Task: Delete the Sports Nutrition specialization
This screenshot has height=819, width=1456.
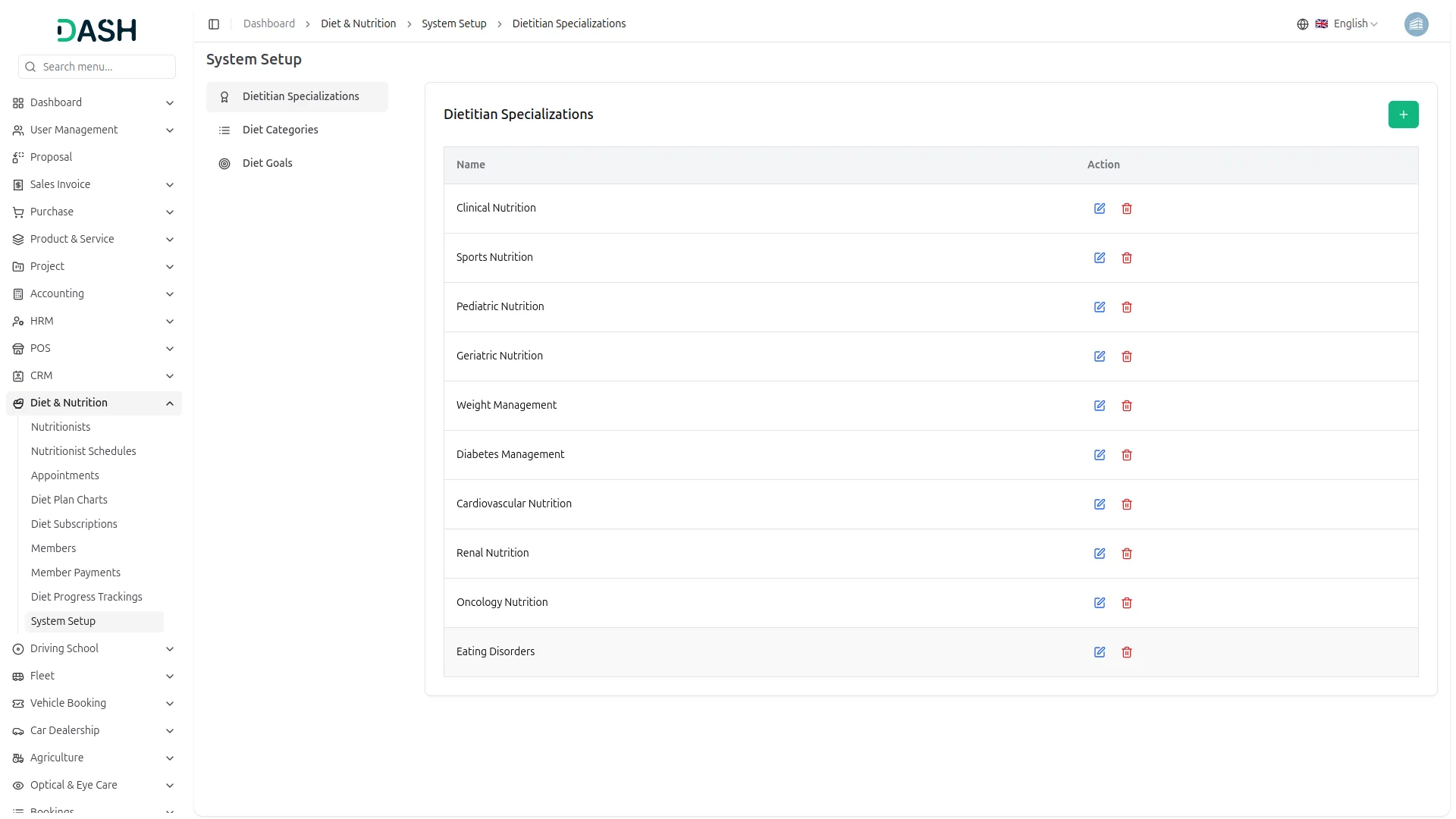Action: coord(1127,258)
